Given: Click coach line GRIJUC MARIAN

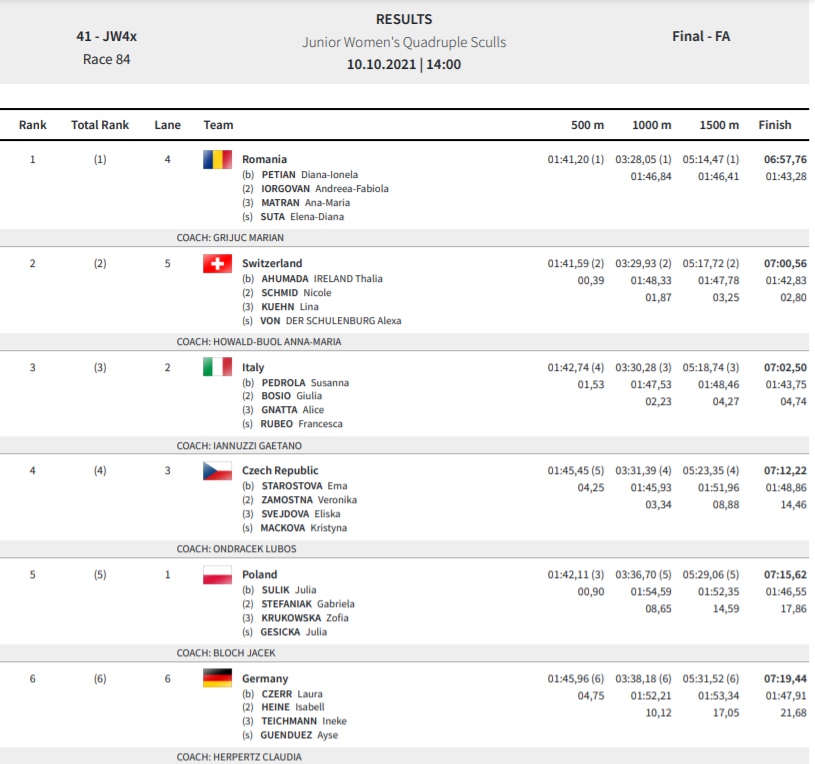Looking at the screenshot, I should point(230,238).
